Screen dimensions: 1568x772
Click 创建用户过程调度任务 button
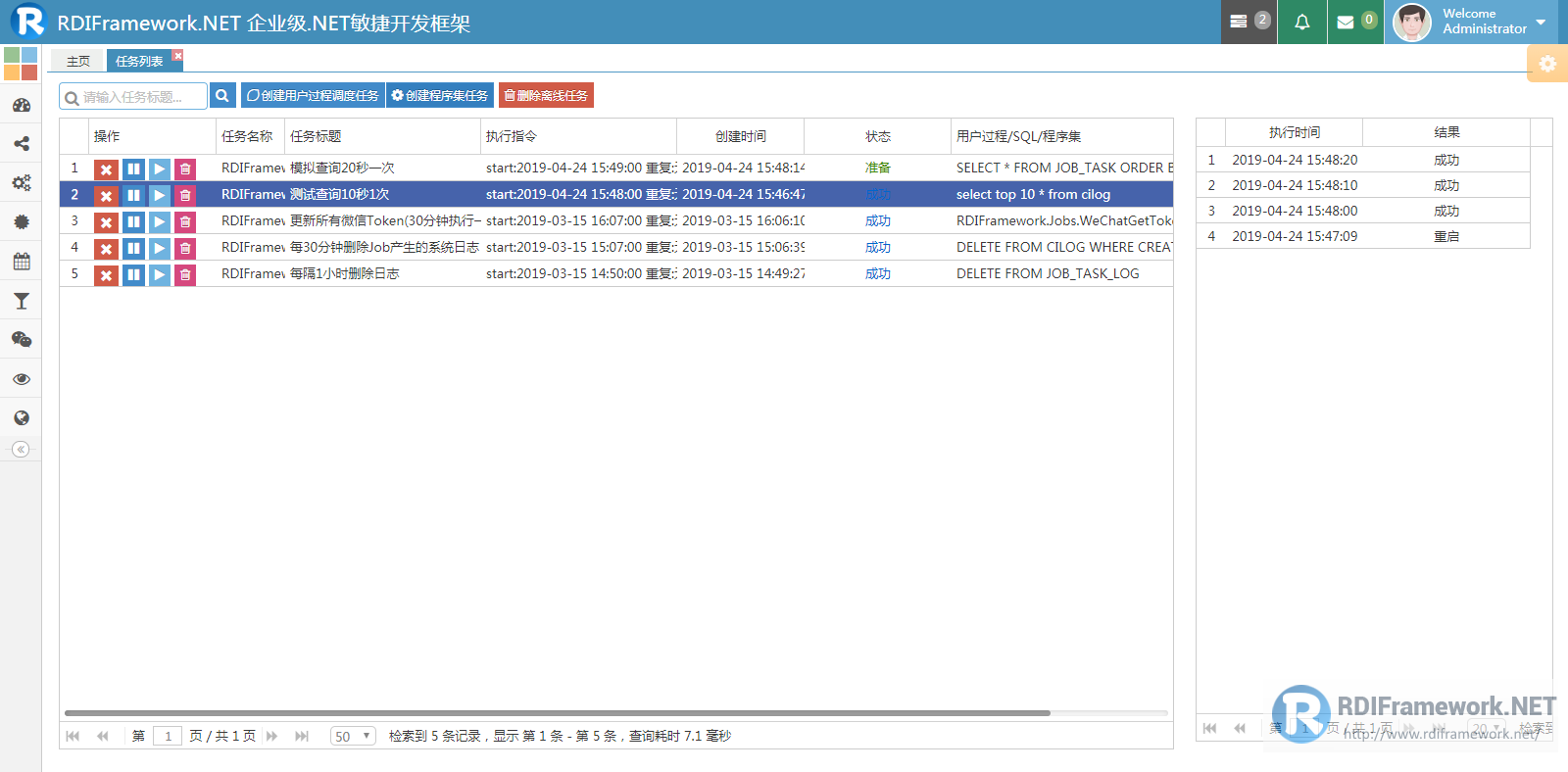[313, 95]
